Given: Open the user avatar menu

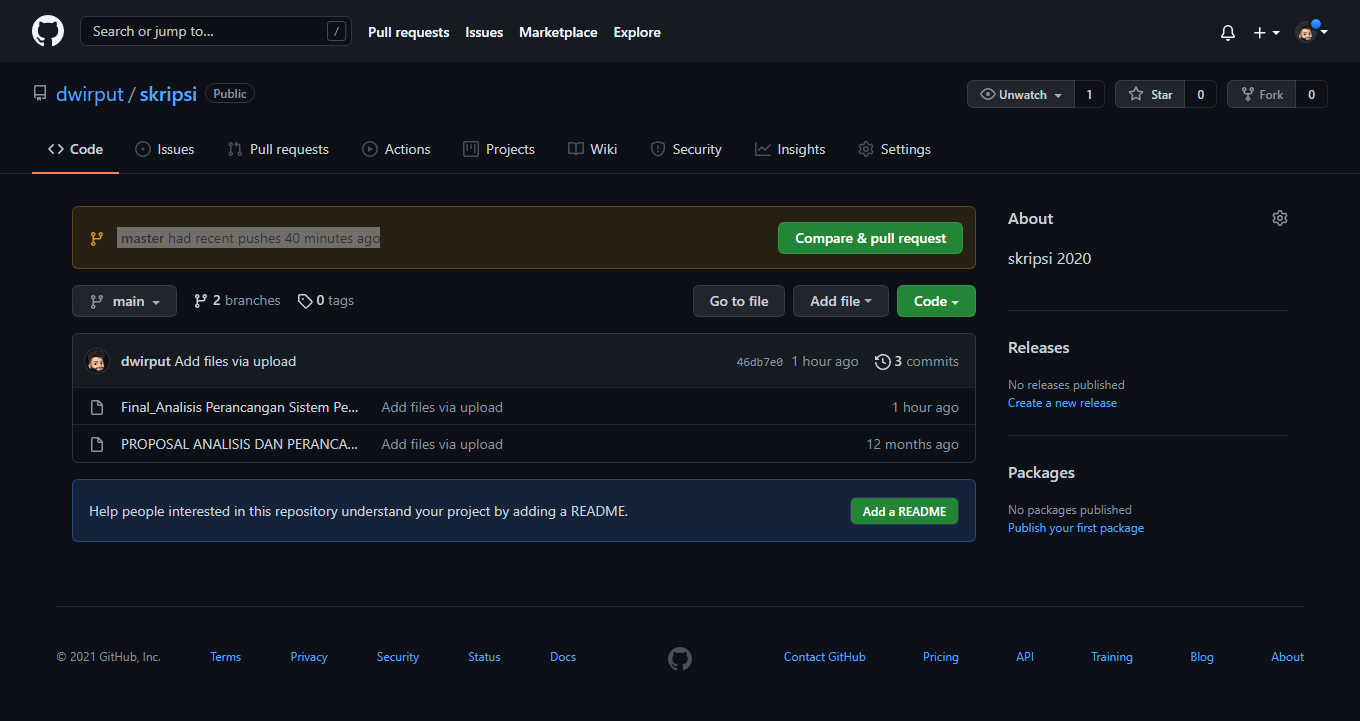Looking at the screenshot, I should point(1311,32).
